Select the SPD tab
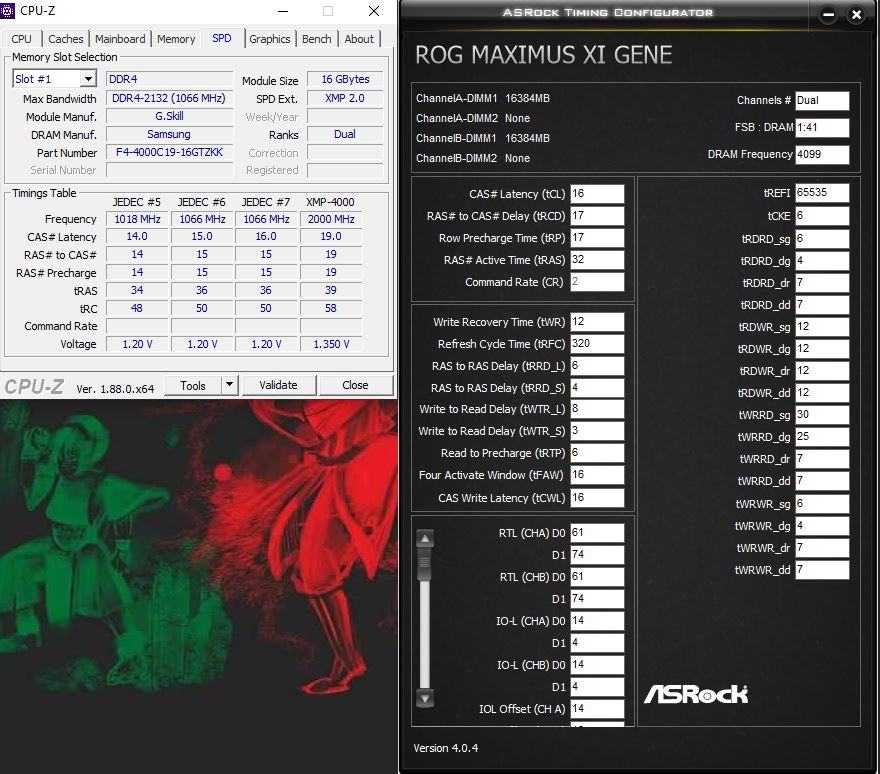This screenshot has height=774, width=880. (222, 38)
